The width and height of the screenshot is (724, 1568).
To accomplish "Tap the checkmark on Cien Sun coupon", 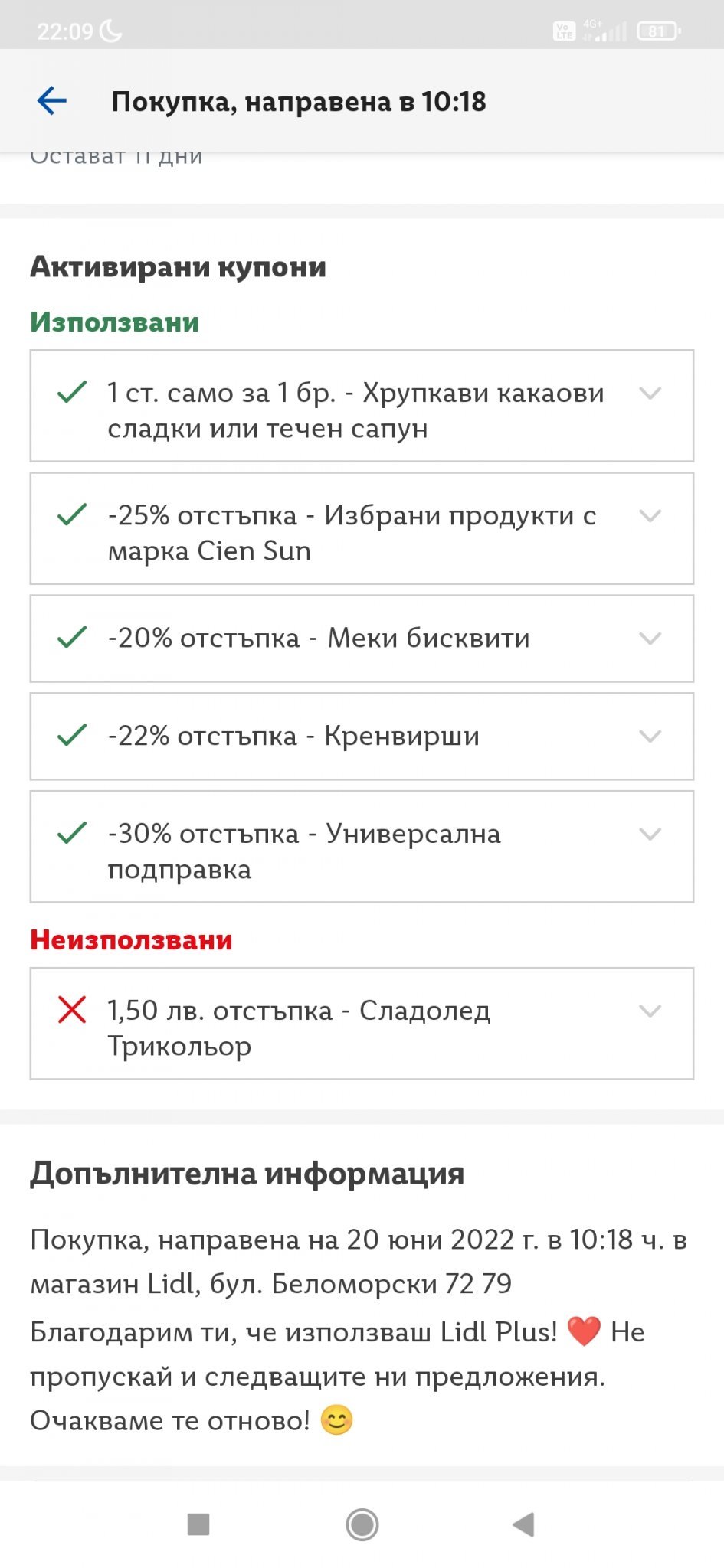I will 72,515.
